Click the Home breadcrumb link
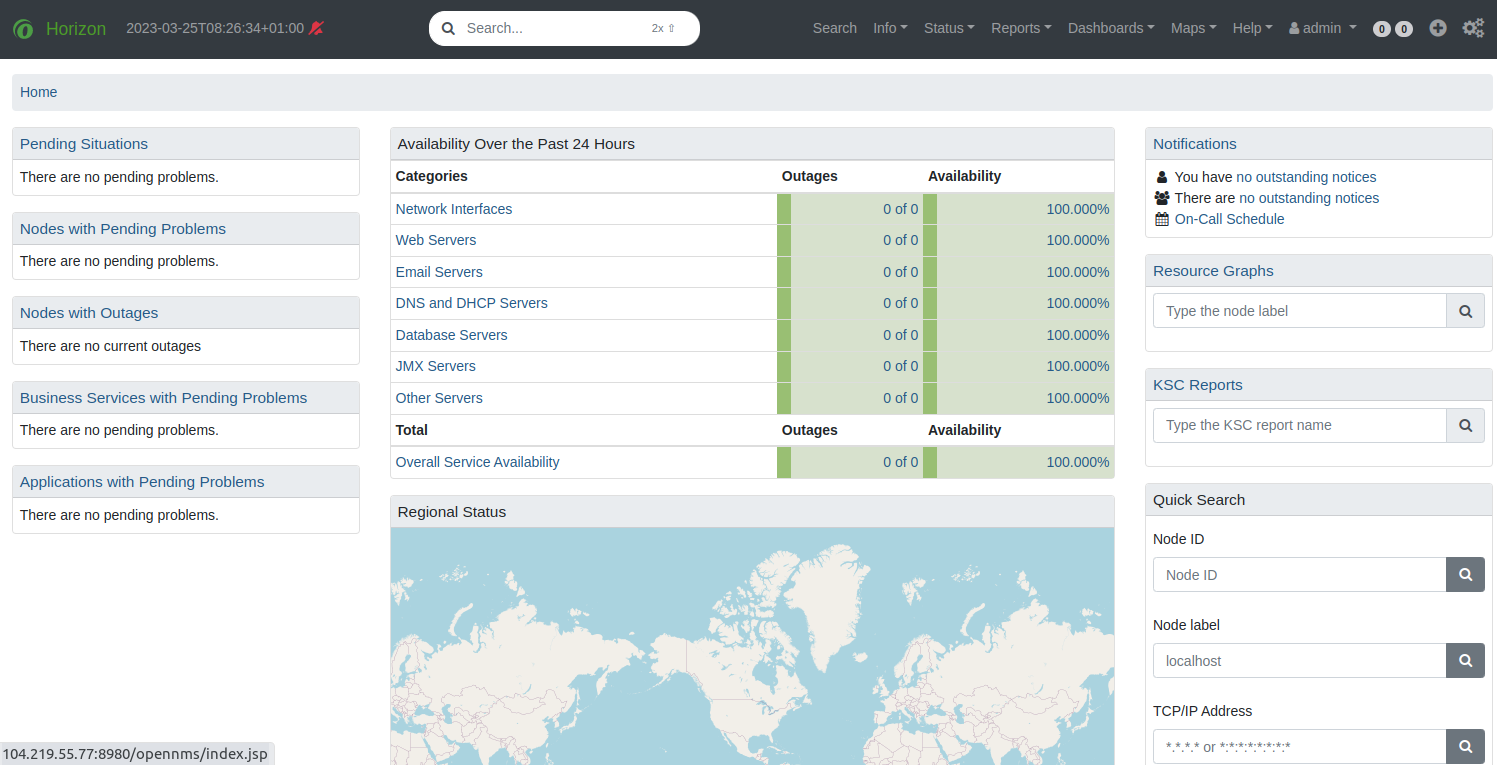1497x765 pixels. tap(38, 92)
